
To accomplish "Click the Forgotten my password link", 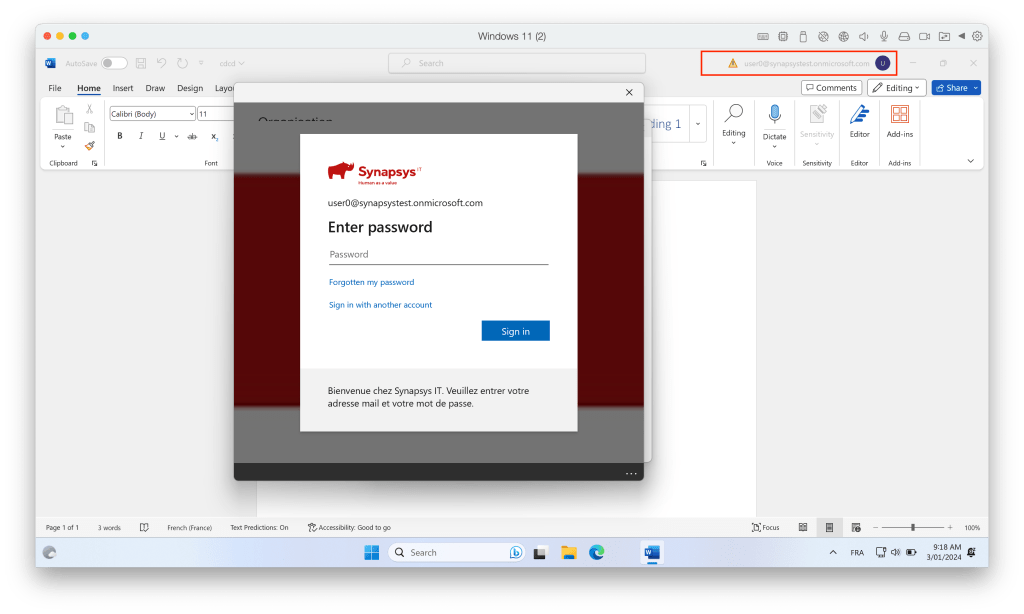I will click(371, 282).
